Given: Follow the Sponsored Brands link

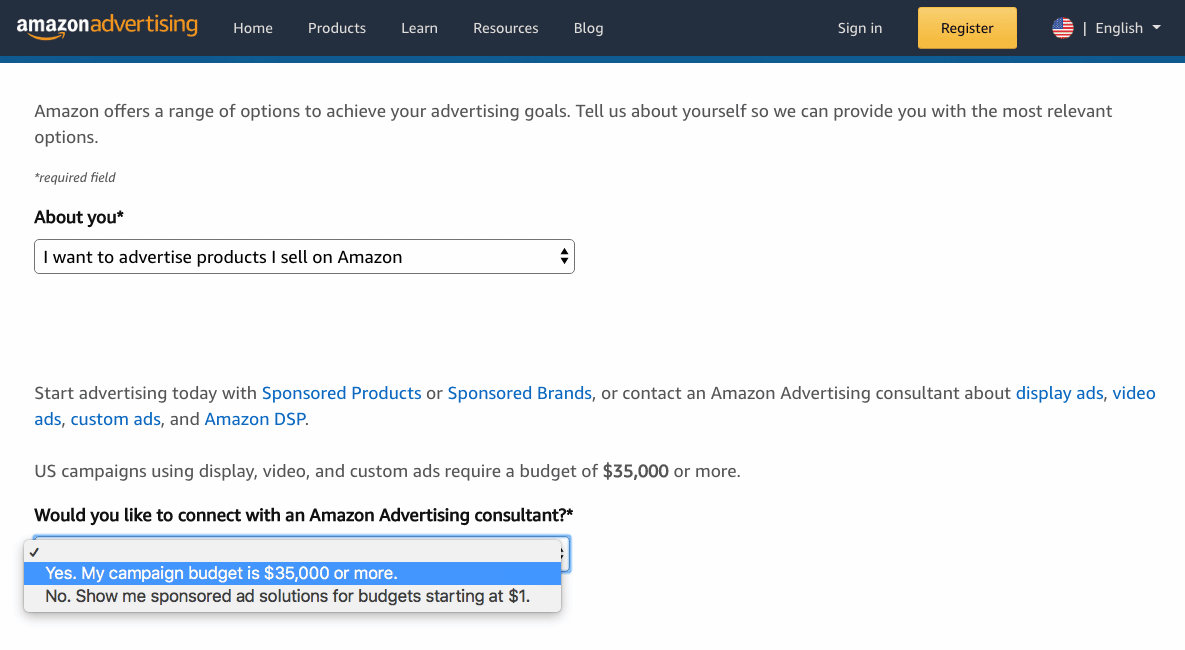Looking at the screenshot, I should [519, 393].
